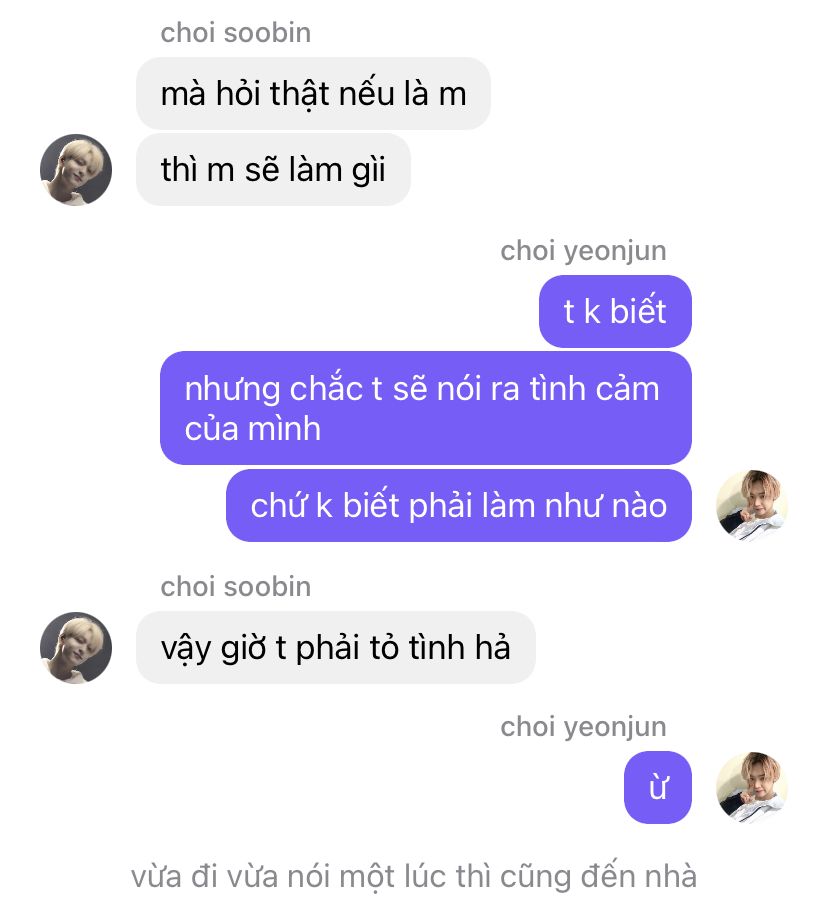Tap the bubble "nhưng chắc t sẽ nói ra tình cảm của mình"
Viewport: 828px width, 917px height.
point(426,408)
